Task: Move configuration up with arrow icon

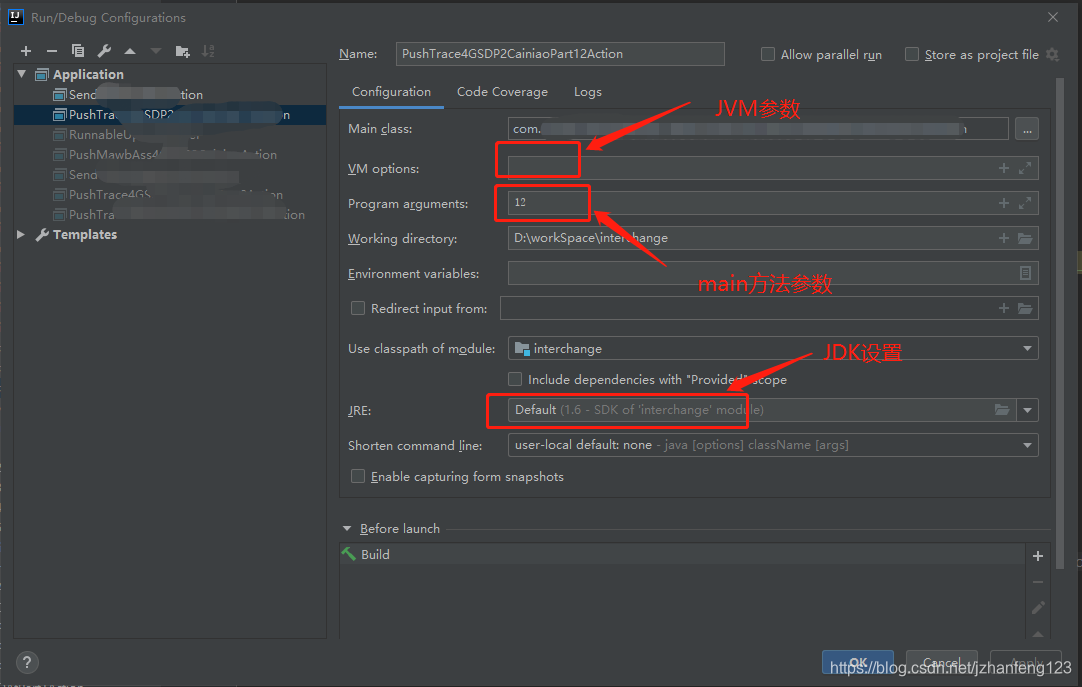Action: (x=130, y=51)
